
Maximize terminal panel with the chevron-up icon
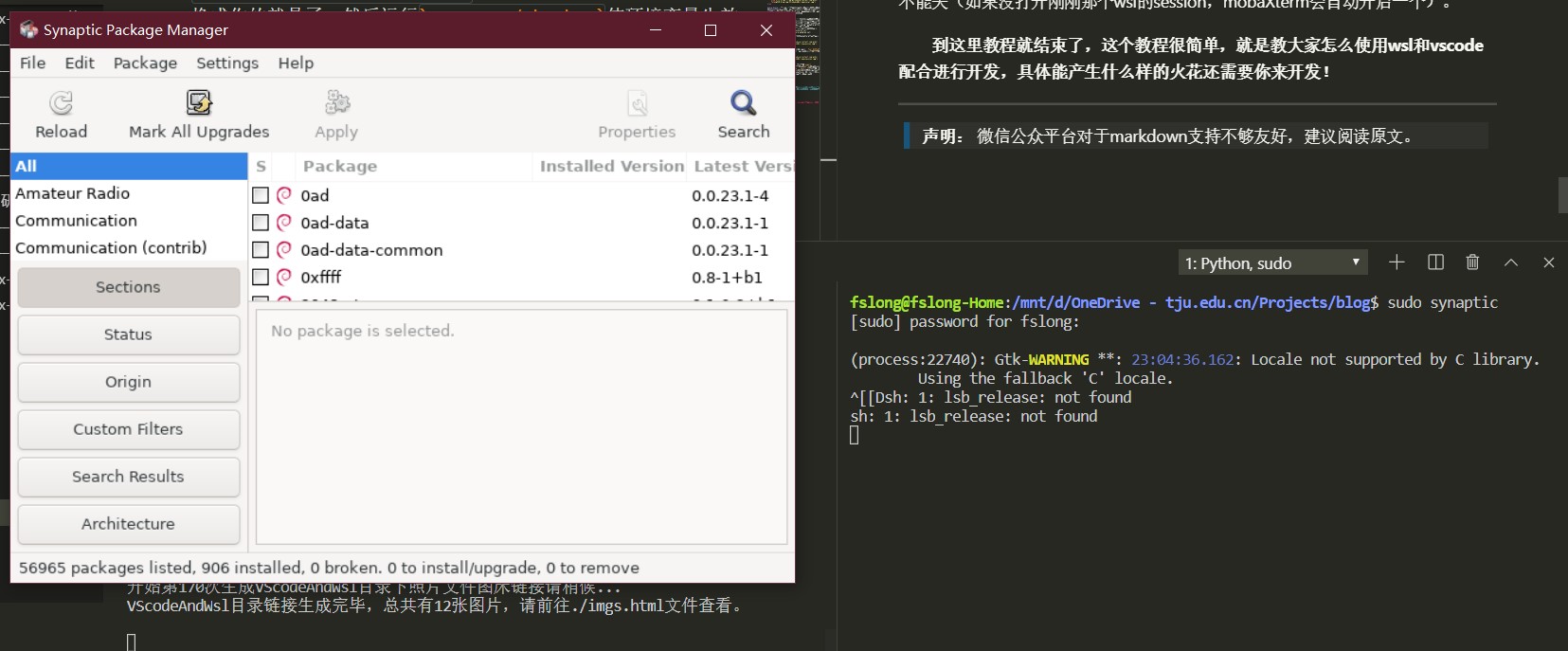[1511, 262]
